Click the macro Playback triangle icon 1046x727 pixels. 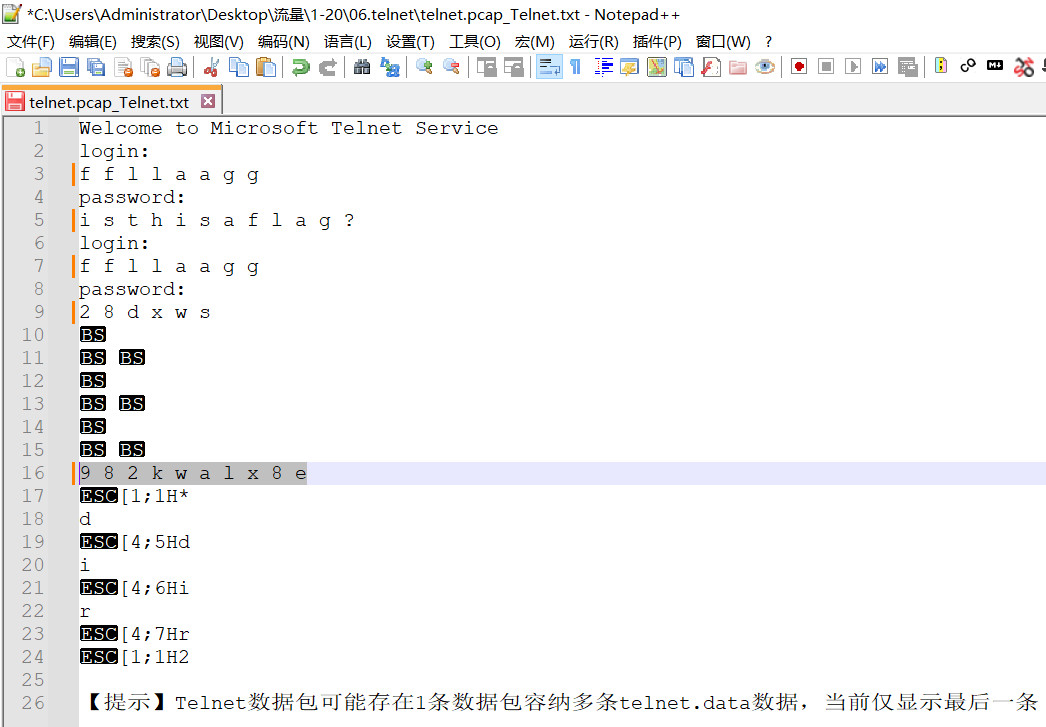[x=853, y=67]
